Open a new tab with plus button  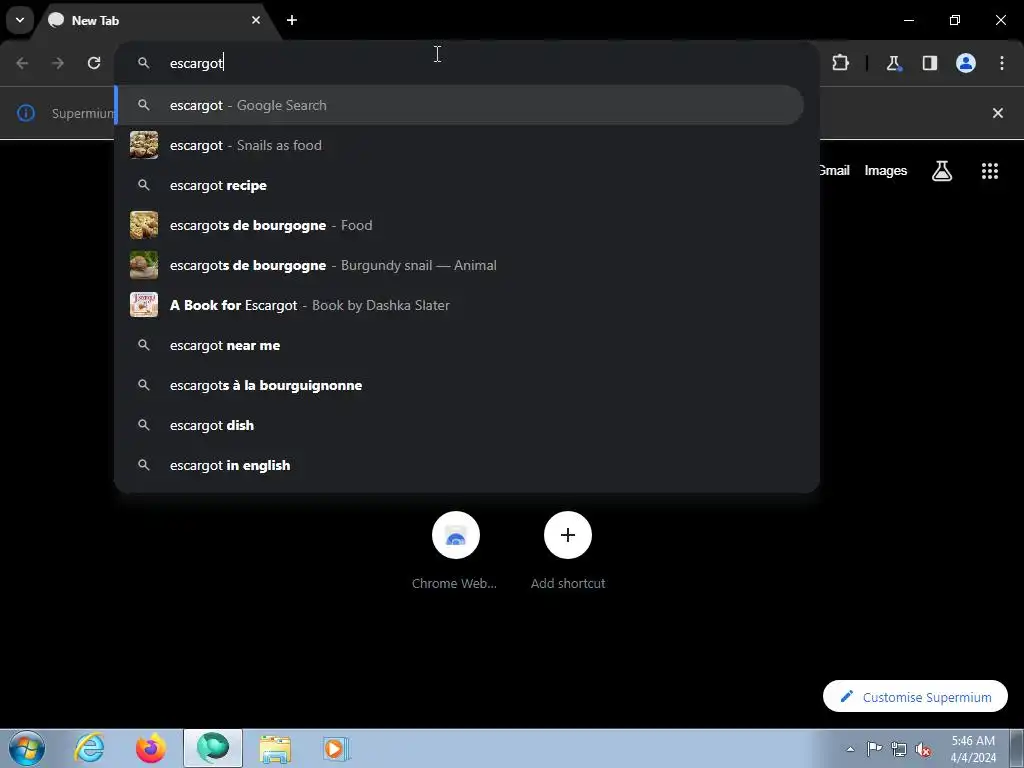tap(292, 20)
